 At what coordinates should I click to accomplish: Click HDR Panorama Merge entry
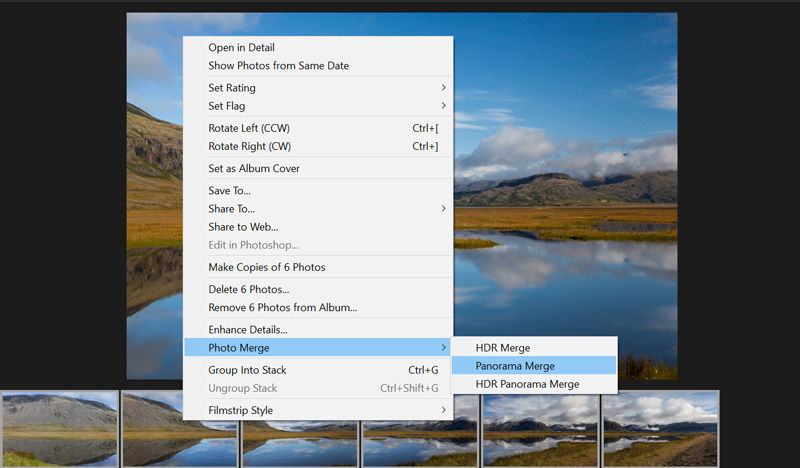(x=527, y=384)
